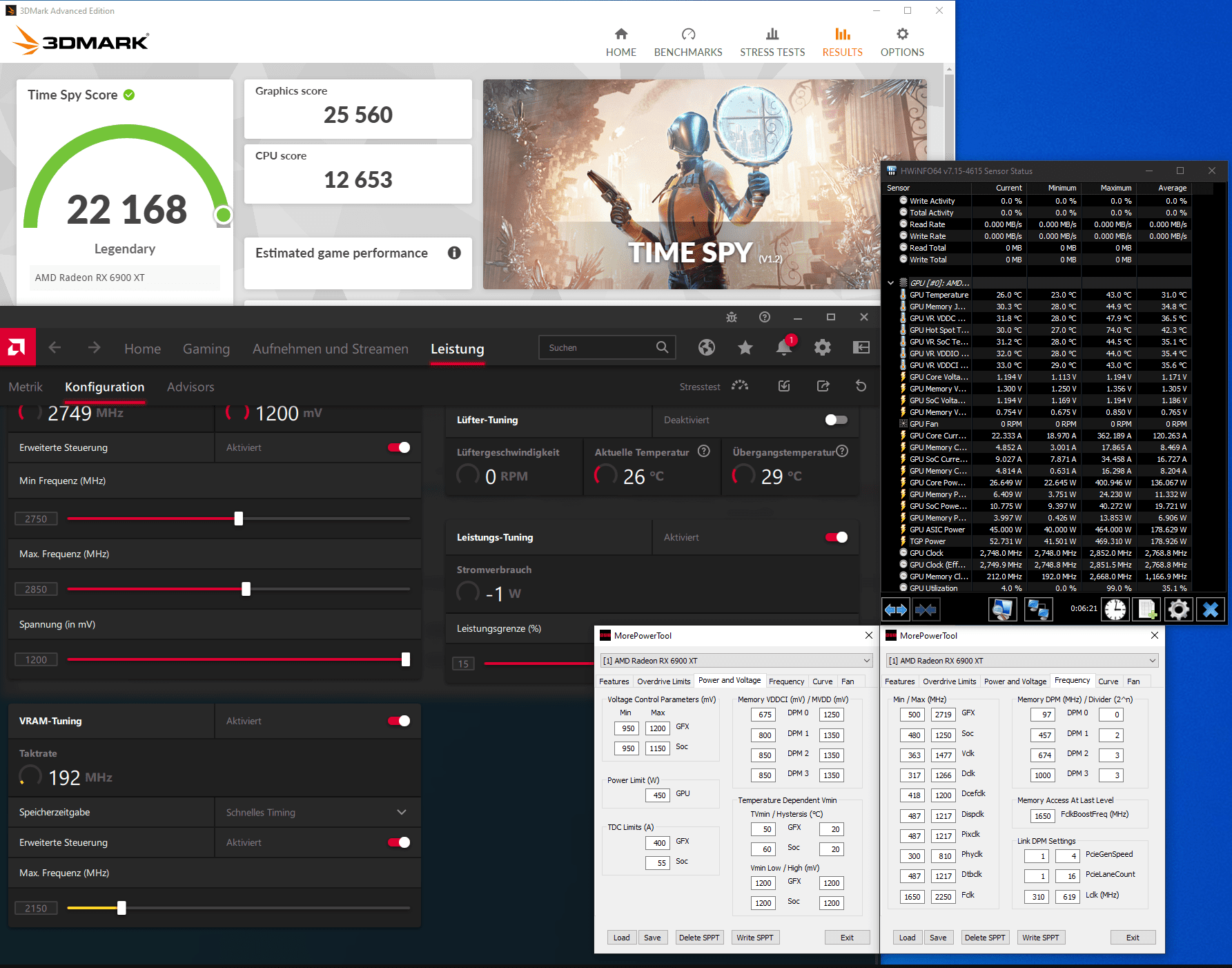
Task: Close HWiNFO sensors via blue X icon
Action: (x=1211, y=610)
